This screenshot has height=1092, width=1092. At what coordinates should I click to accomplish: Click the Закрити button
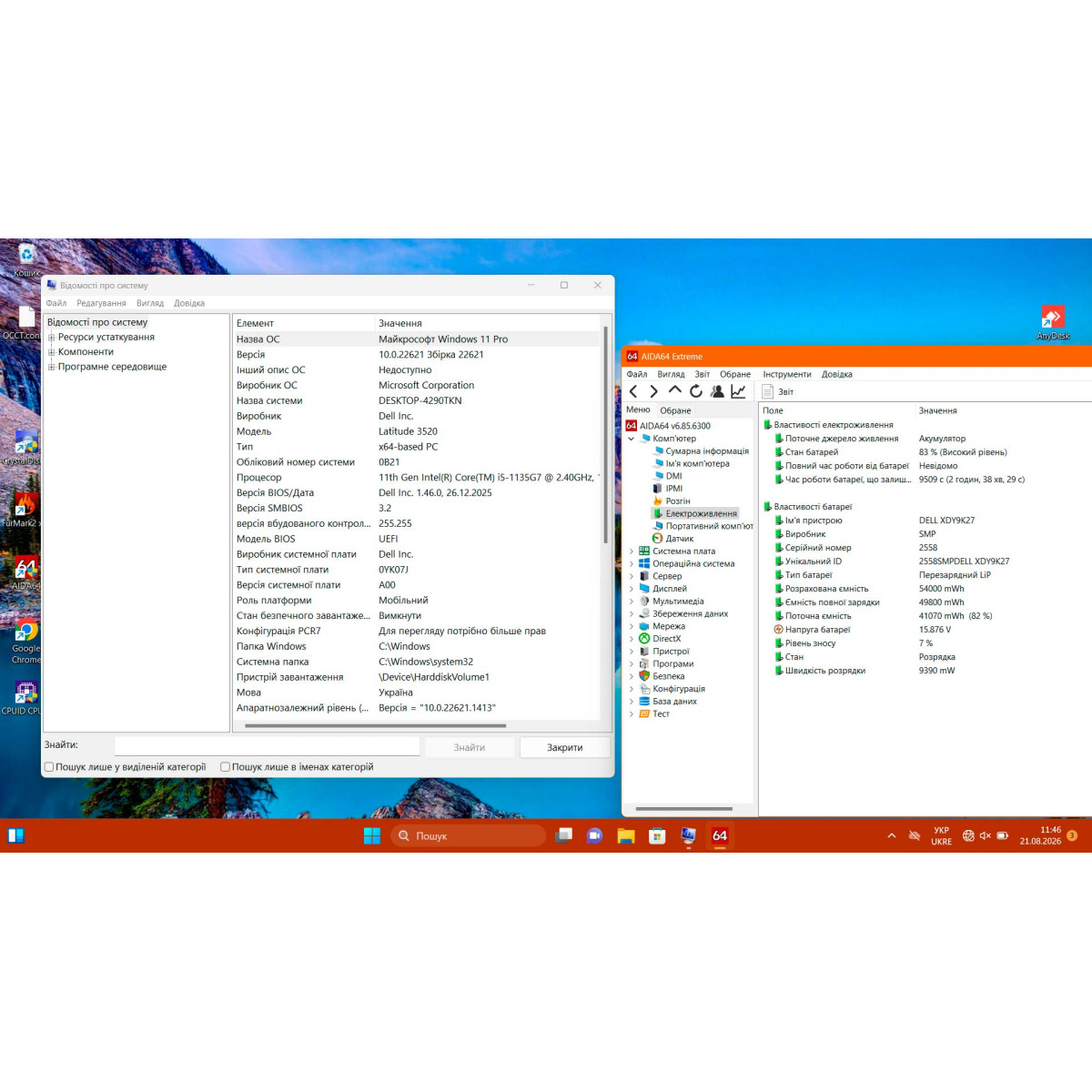pyautogui.click(x=565, y=747)
